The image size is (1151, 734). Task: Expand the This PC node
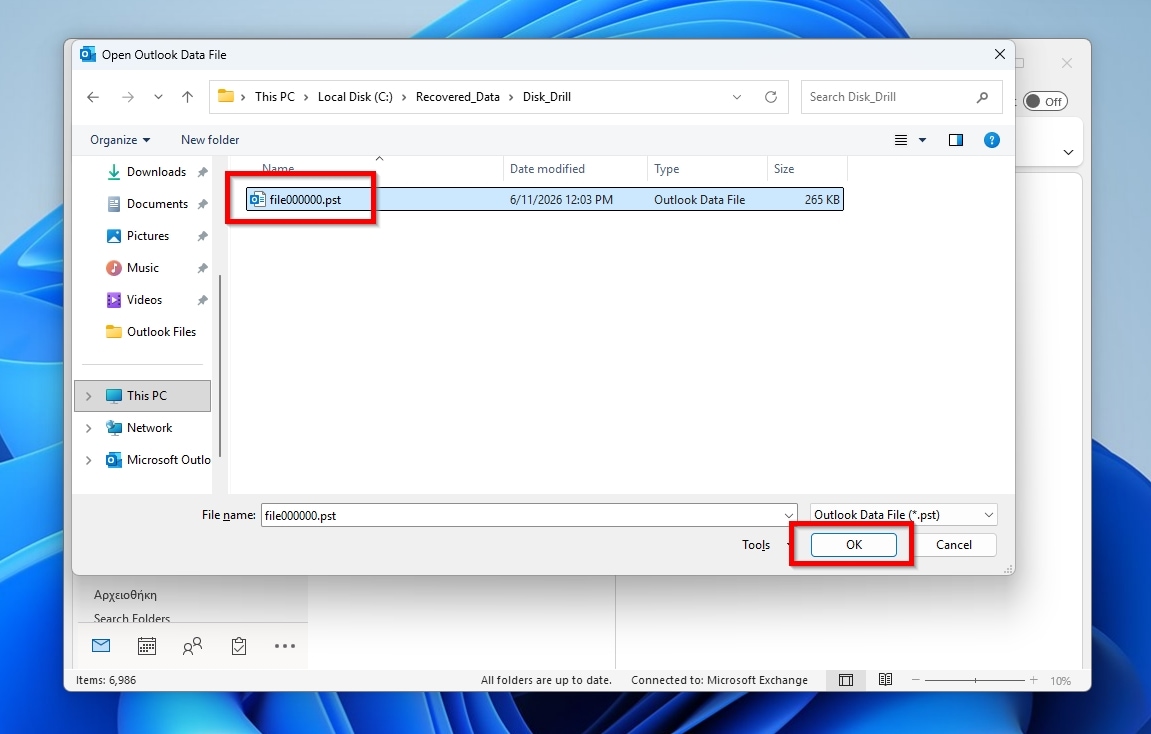[89, 396]
